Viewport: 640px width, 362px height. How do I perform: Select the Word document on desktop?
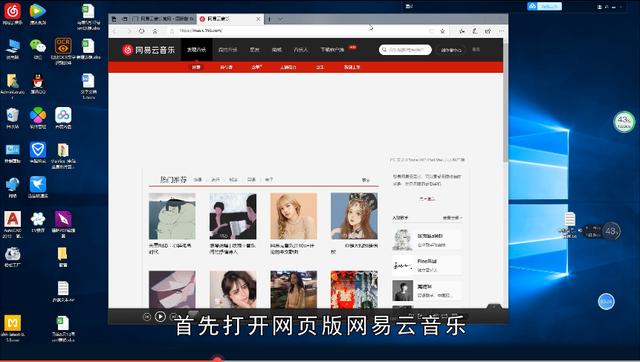88,81
